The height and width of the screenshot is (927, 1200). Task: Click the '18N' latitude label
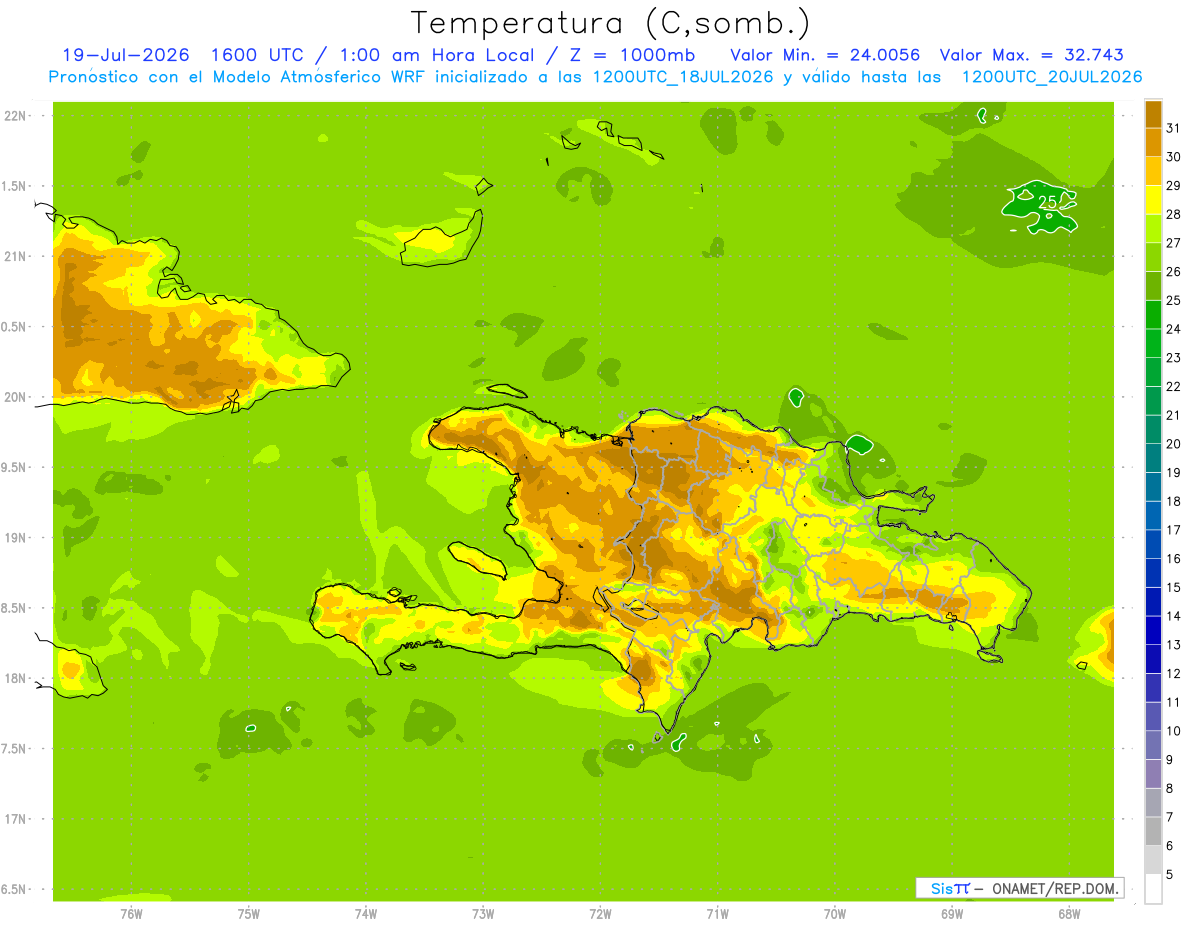click(14, 679)
